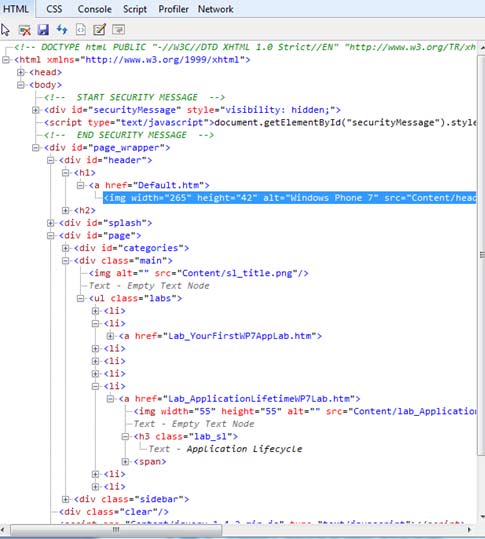Click the horizontal scrollbar thumb
Viewport: 485px width, 539px height.
(116, 529)
